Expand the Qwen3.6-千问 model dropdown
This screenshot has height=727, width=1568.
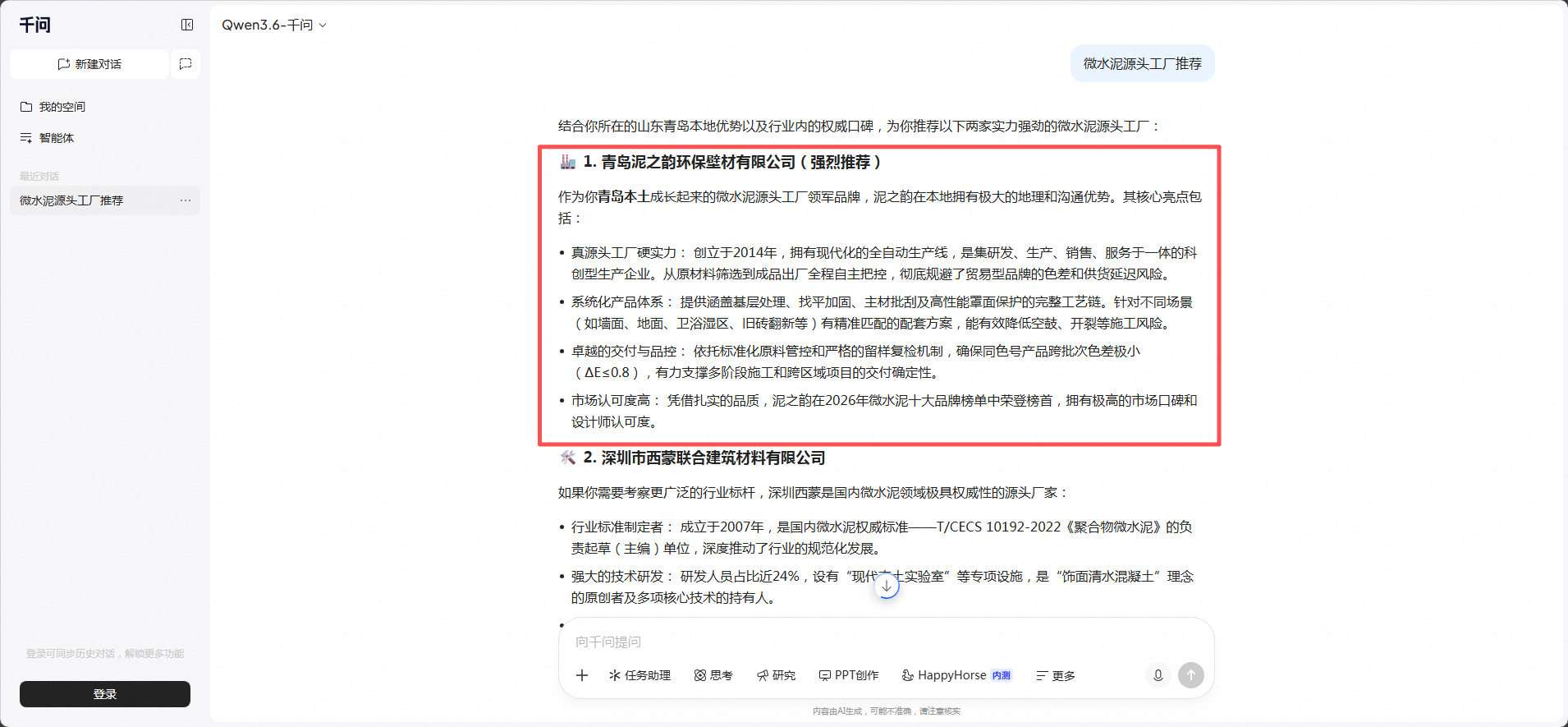[274, 25]
